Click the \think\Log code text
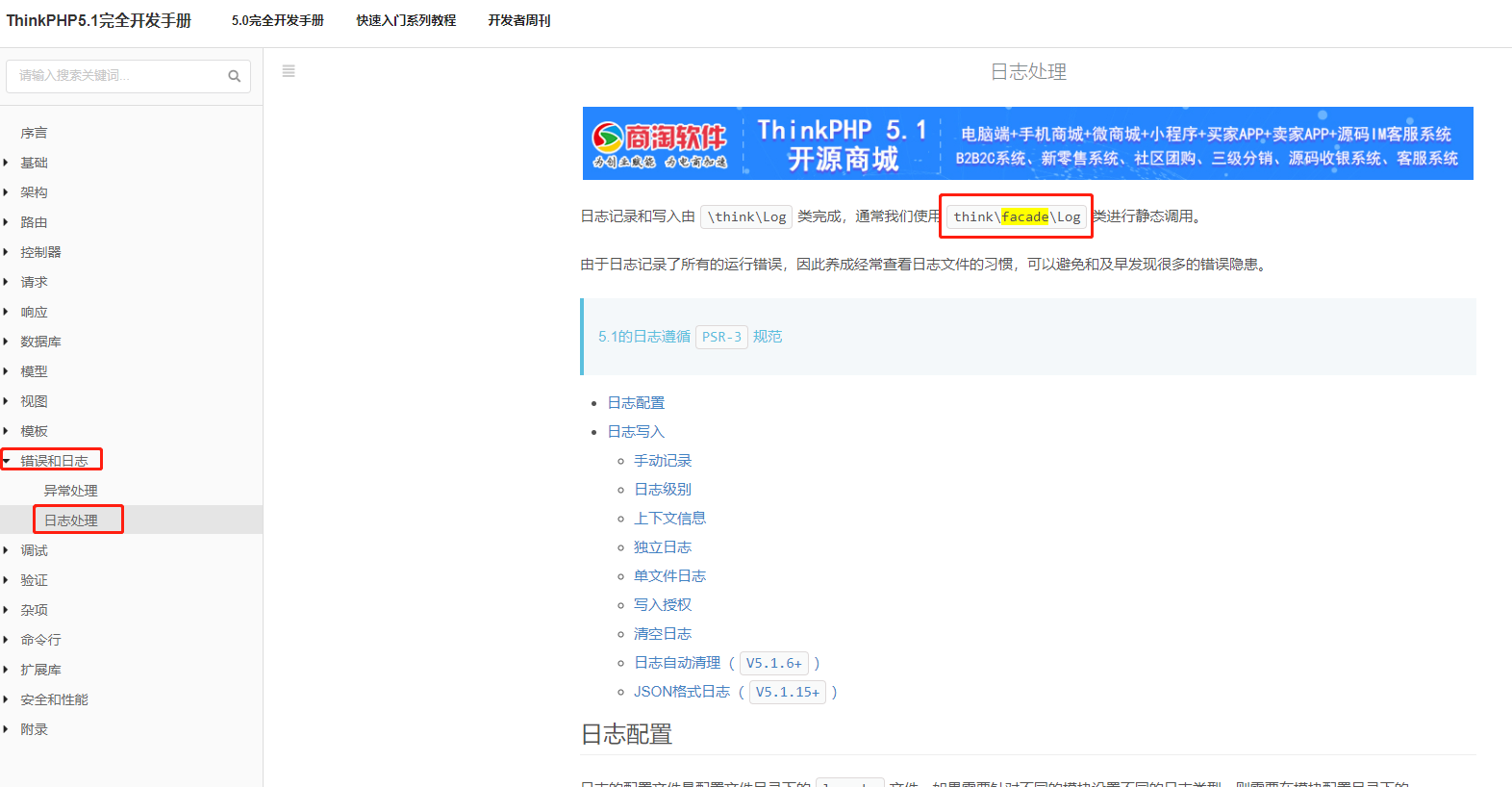Screen dimensions: 1512x787 pos(746,216)
